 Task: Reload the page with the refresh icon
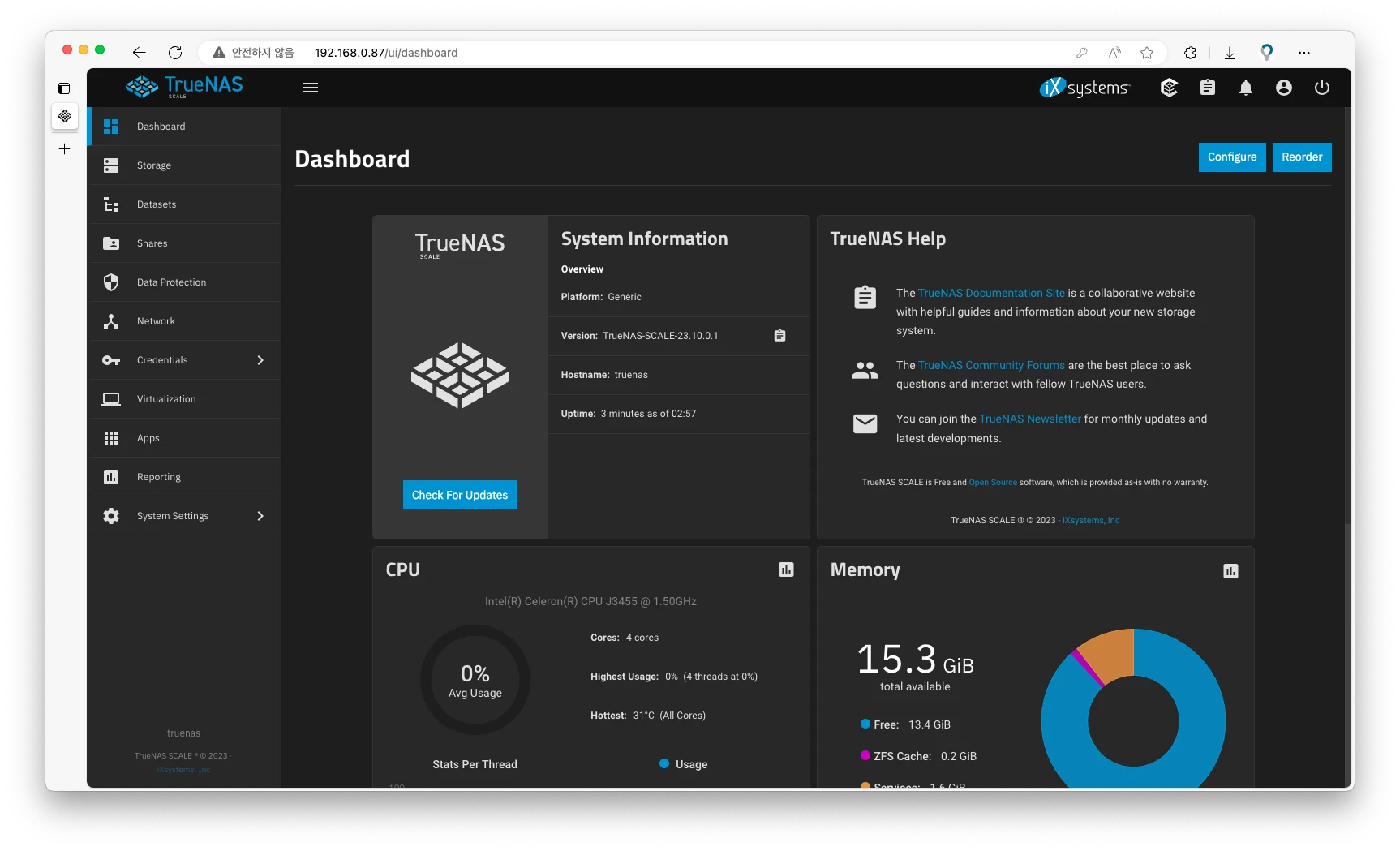(x=175, y=53)
